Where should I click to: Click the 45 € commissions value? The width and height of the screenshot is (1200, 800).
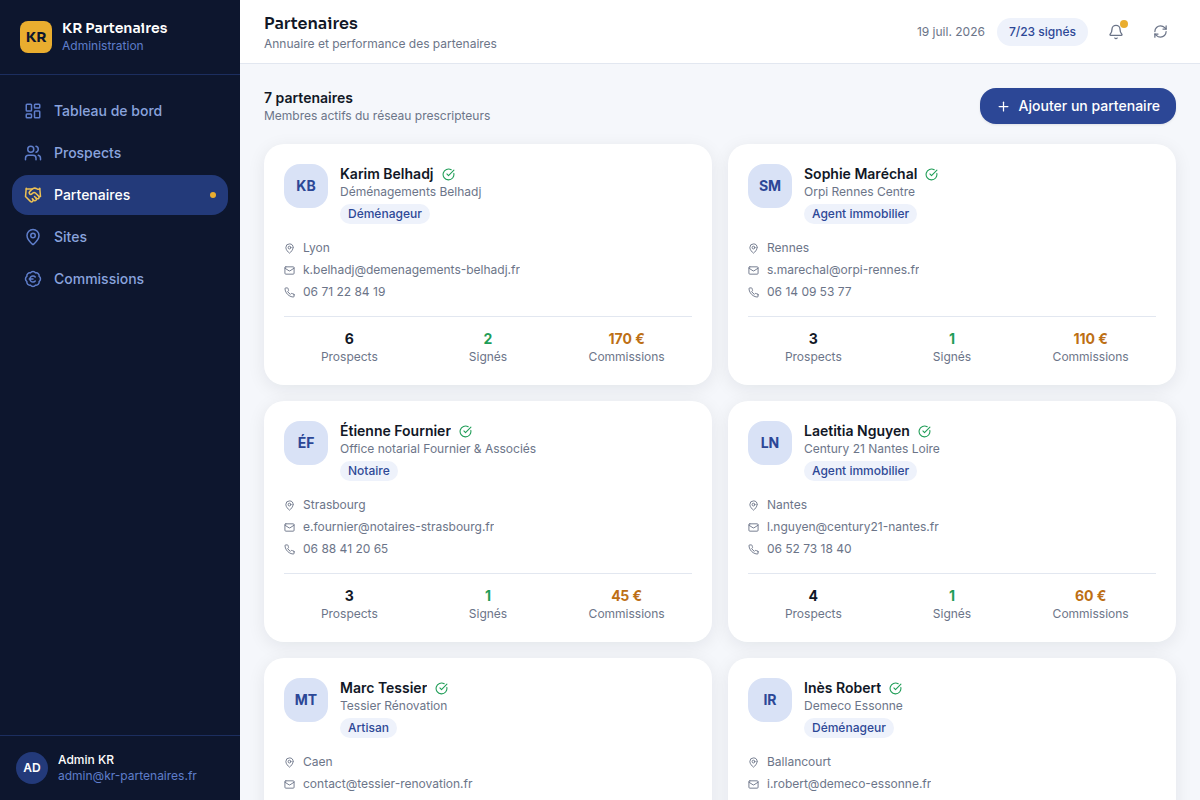tap(626, 596)
